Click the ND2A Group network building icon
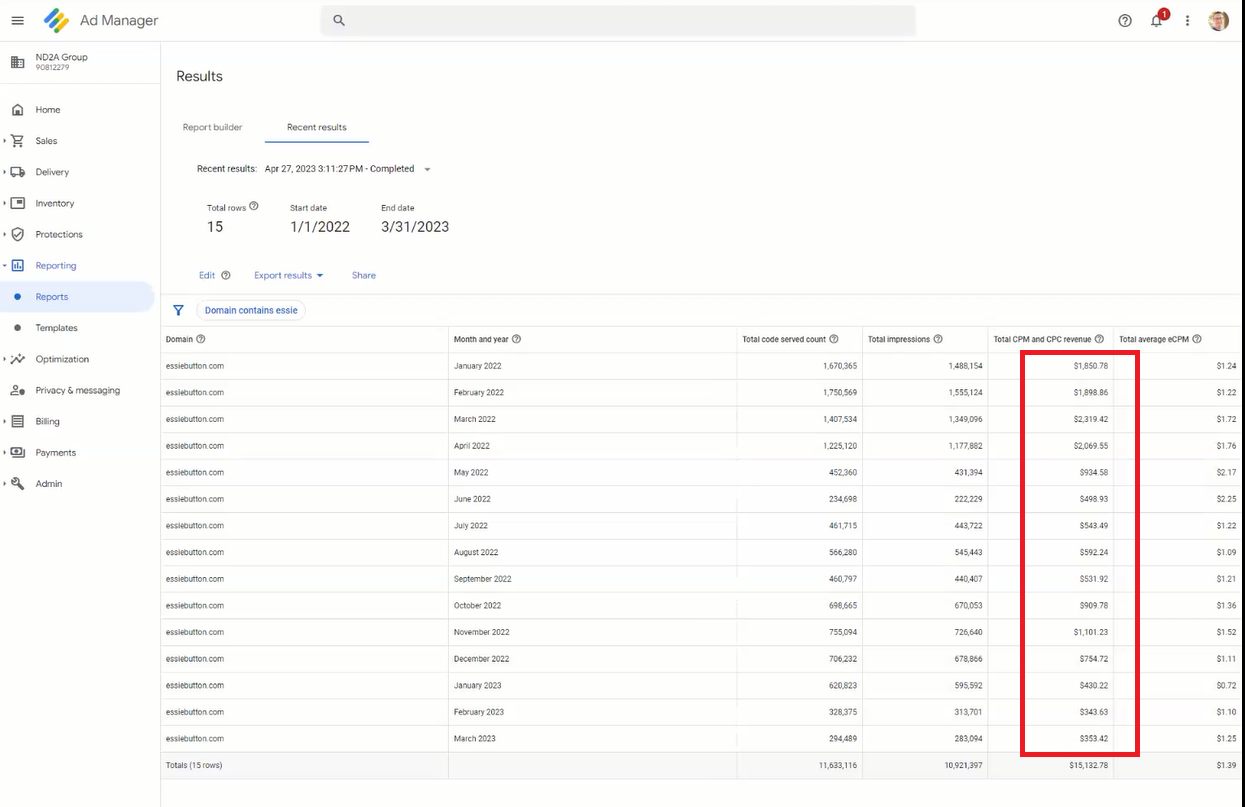This screenshot has height=807, width=1245. 17,62
